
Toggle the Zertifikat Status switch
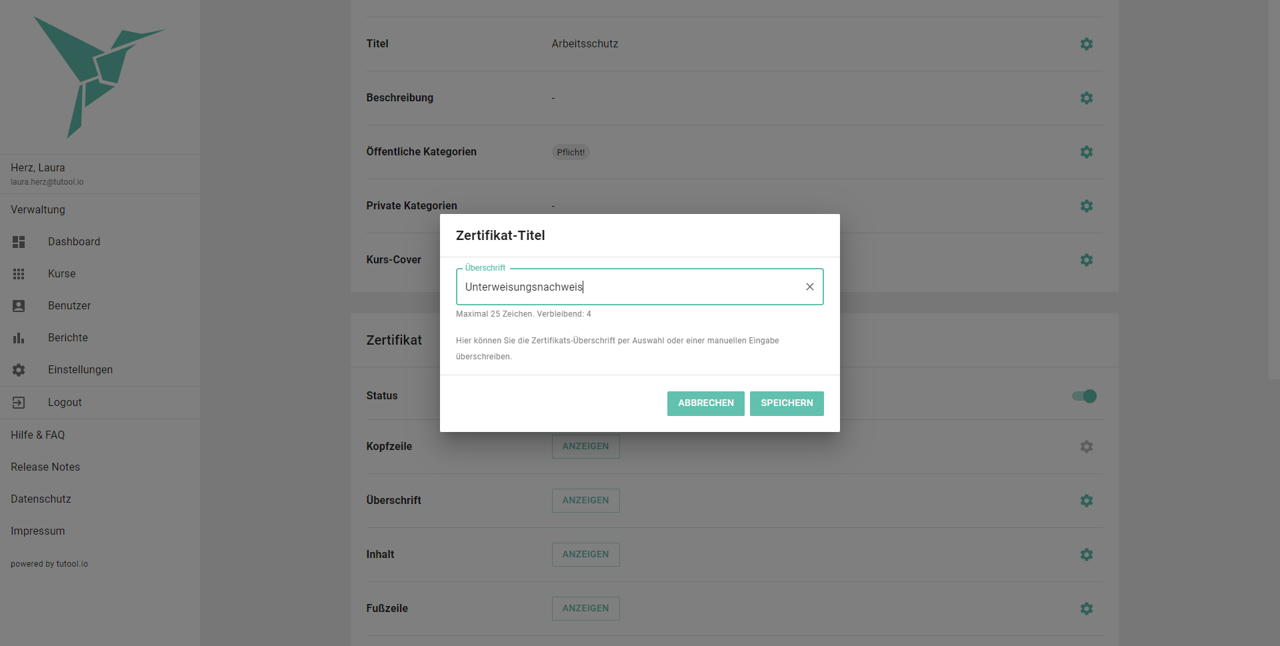pos(1084,396)
